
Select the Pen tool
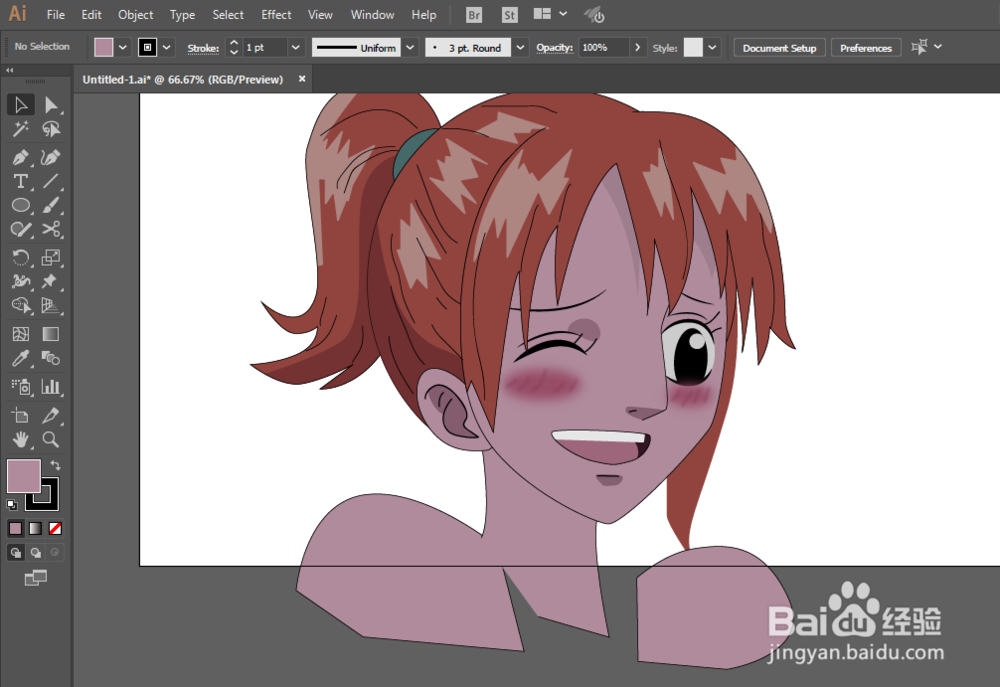(x=20, y=157)
